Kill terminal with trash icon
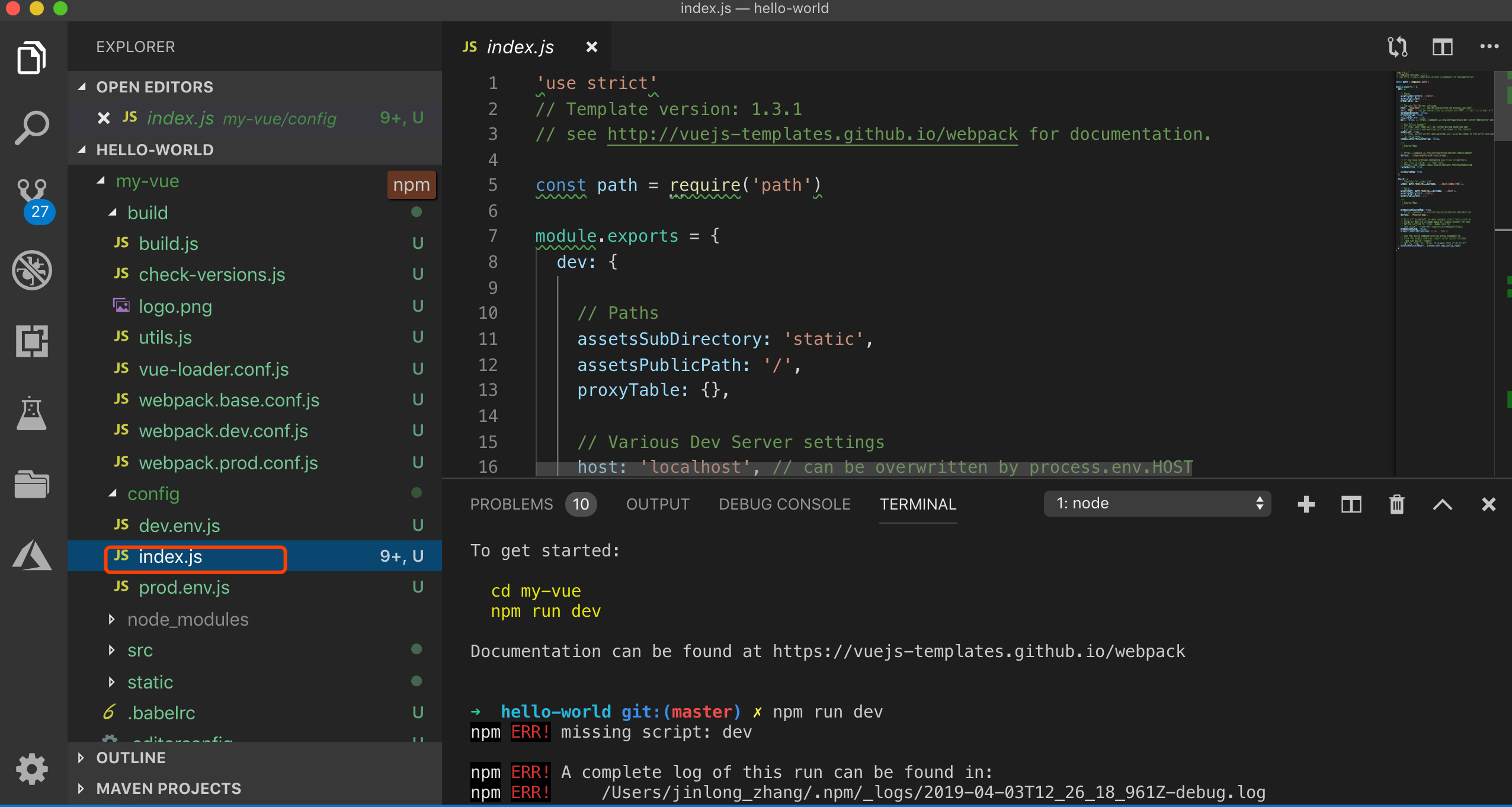Viewport: 1512px width, 807px height. (1396, 504)
